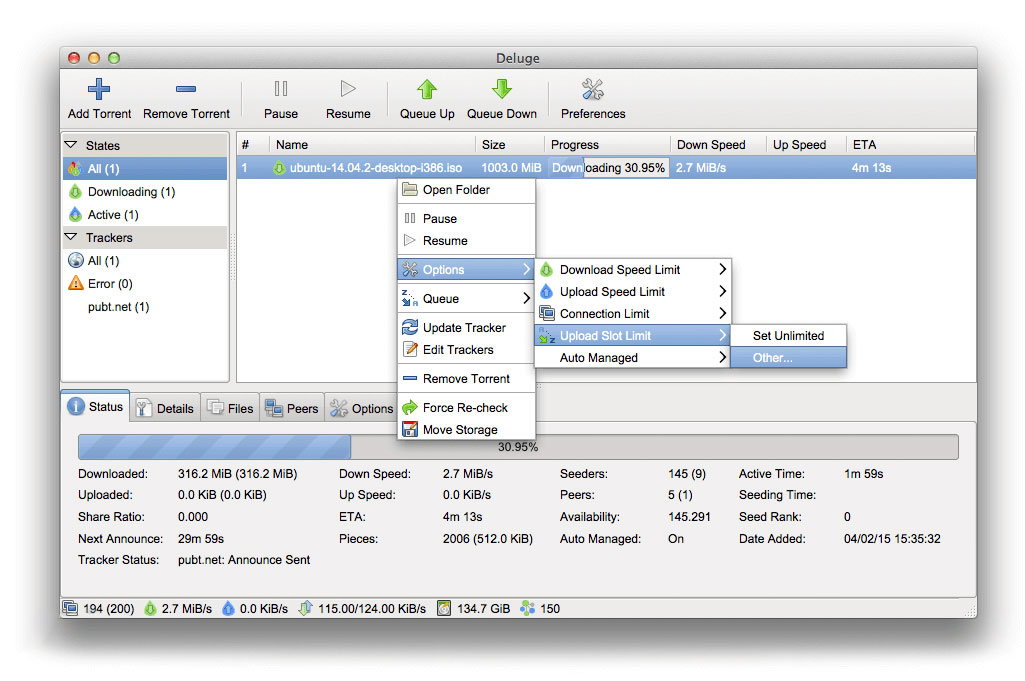Image resolution: width=1025 pixels, height=681 pixels.
Task: Select the All (1) states filter
Action: pos(145,169)
